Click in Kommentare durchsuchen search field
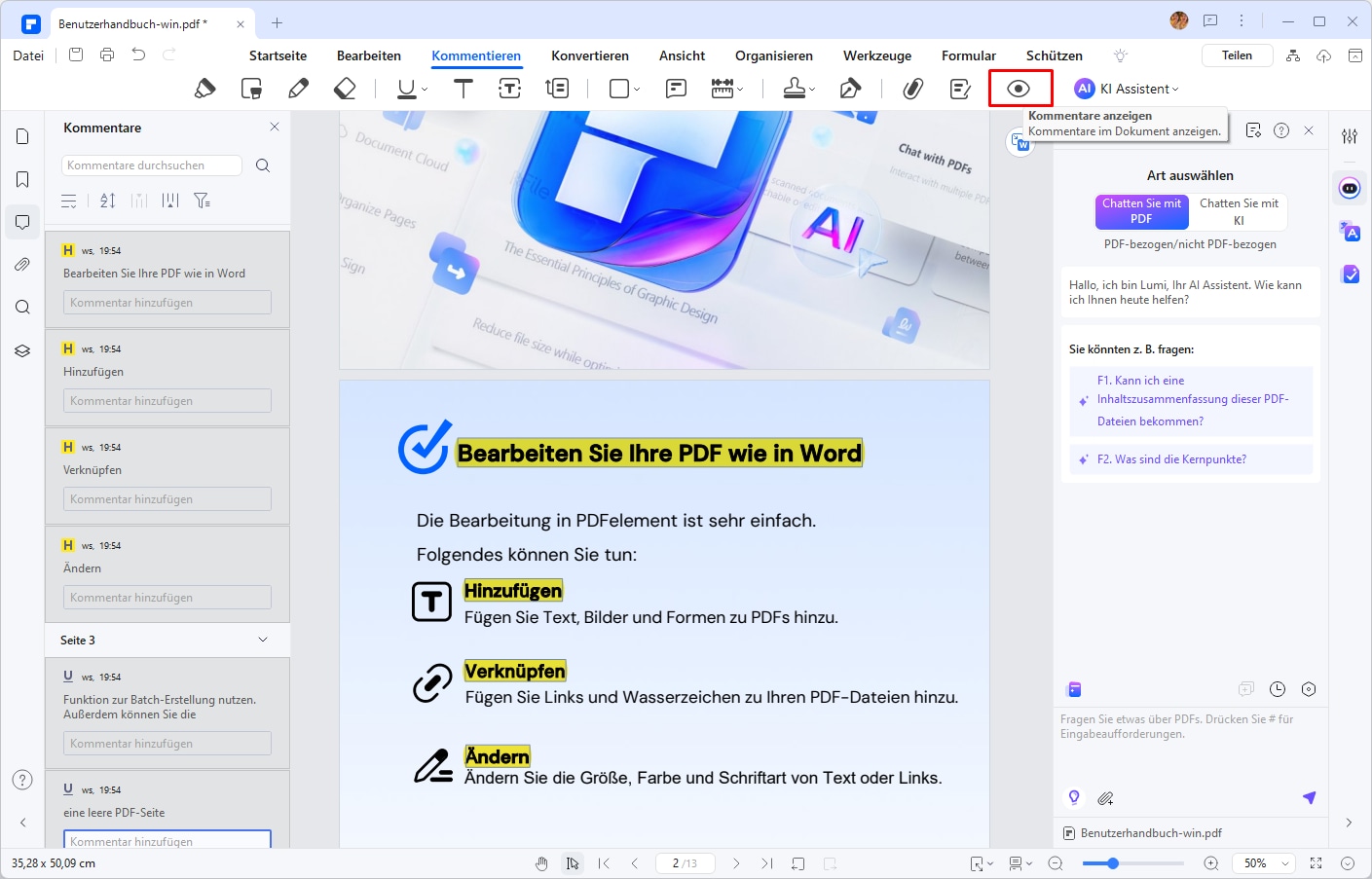Viewport: 1372px width, 879px height. [x=152, y=165]
